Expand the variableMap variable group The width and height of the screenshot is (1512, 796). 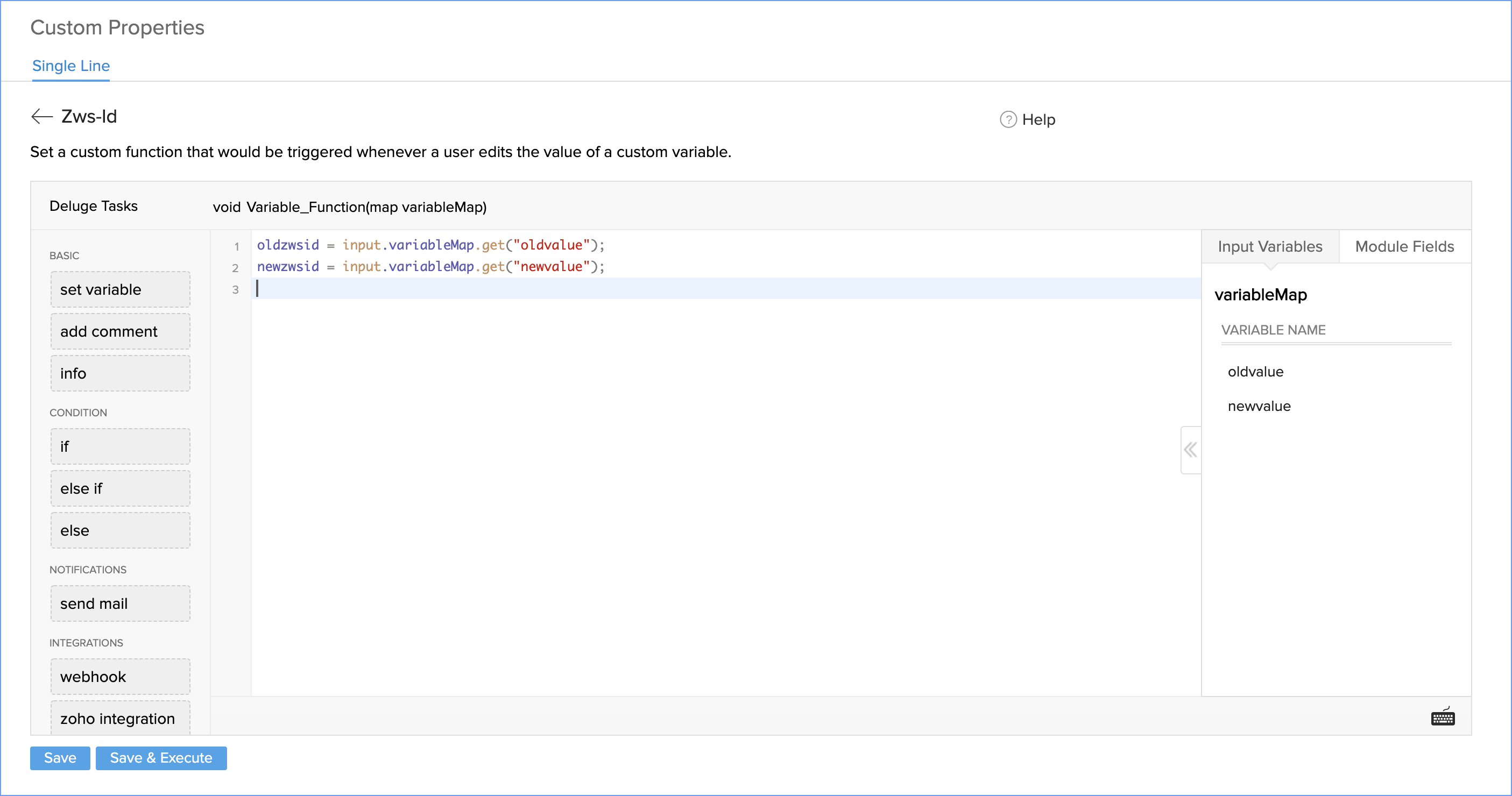(x=1261, y=295)
